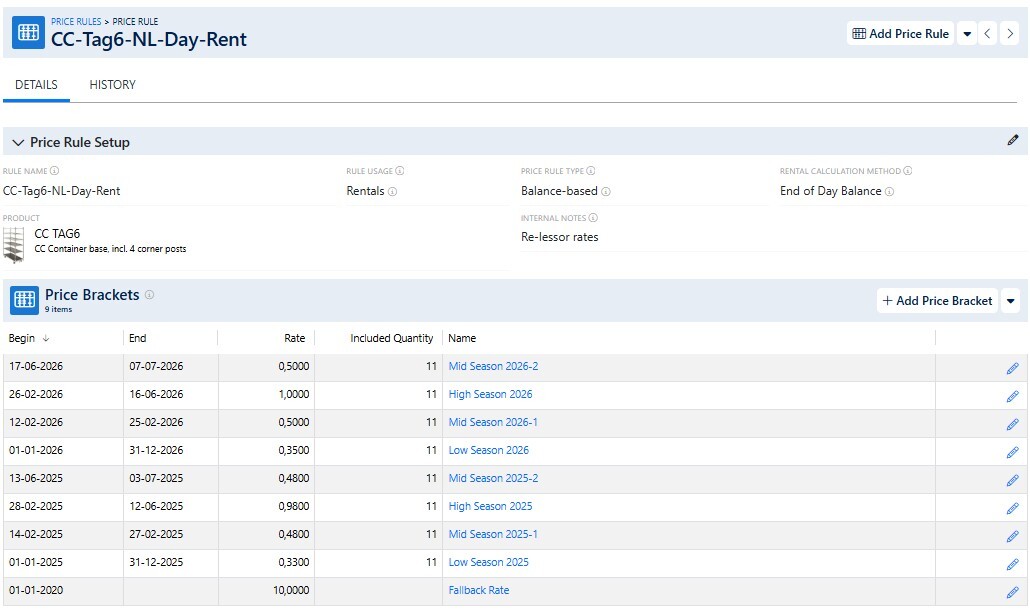Edit the Low Season 2026 bracket row

pyautogui.click(x=1012, y=452)
